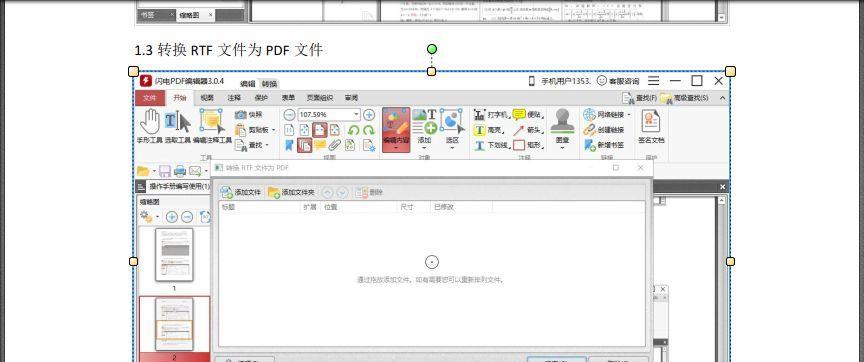Switch to the Form (表单) ribbon tab
This screenshot has width=864, height=362.
coord(288,98)
